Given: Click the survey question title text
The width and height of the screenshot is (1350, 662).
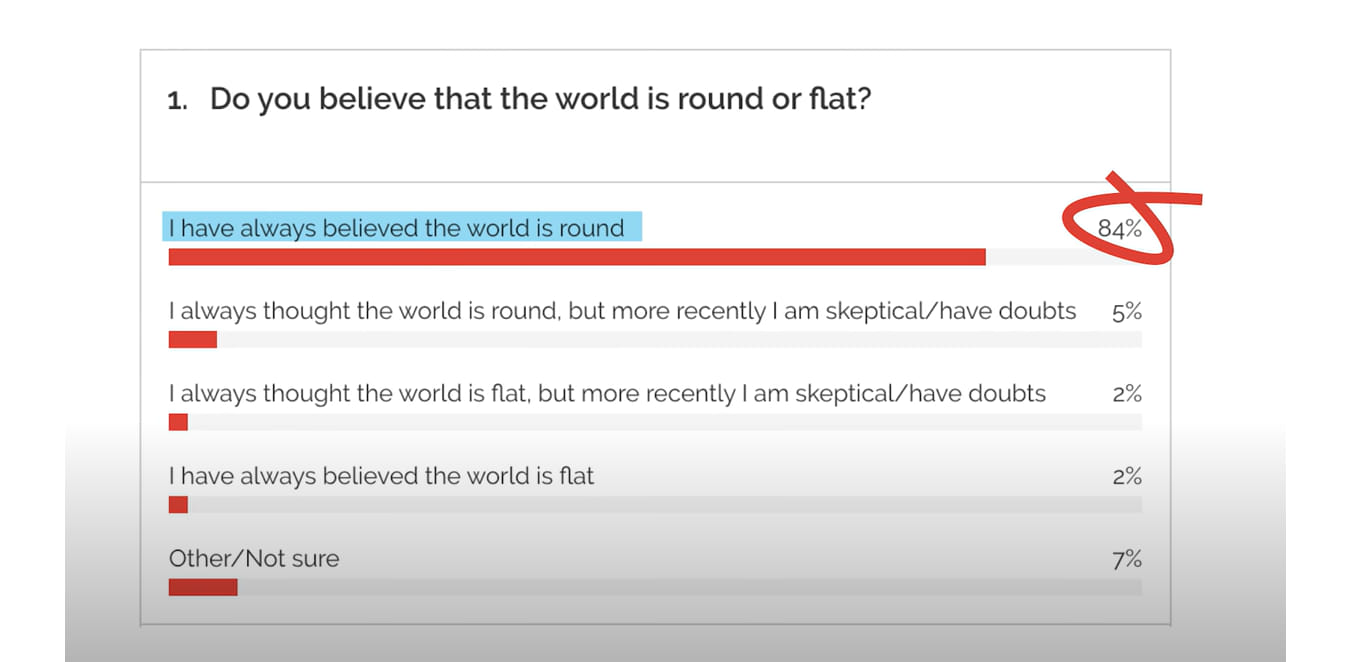Looking at the screenshot, I should click(540, 99).
